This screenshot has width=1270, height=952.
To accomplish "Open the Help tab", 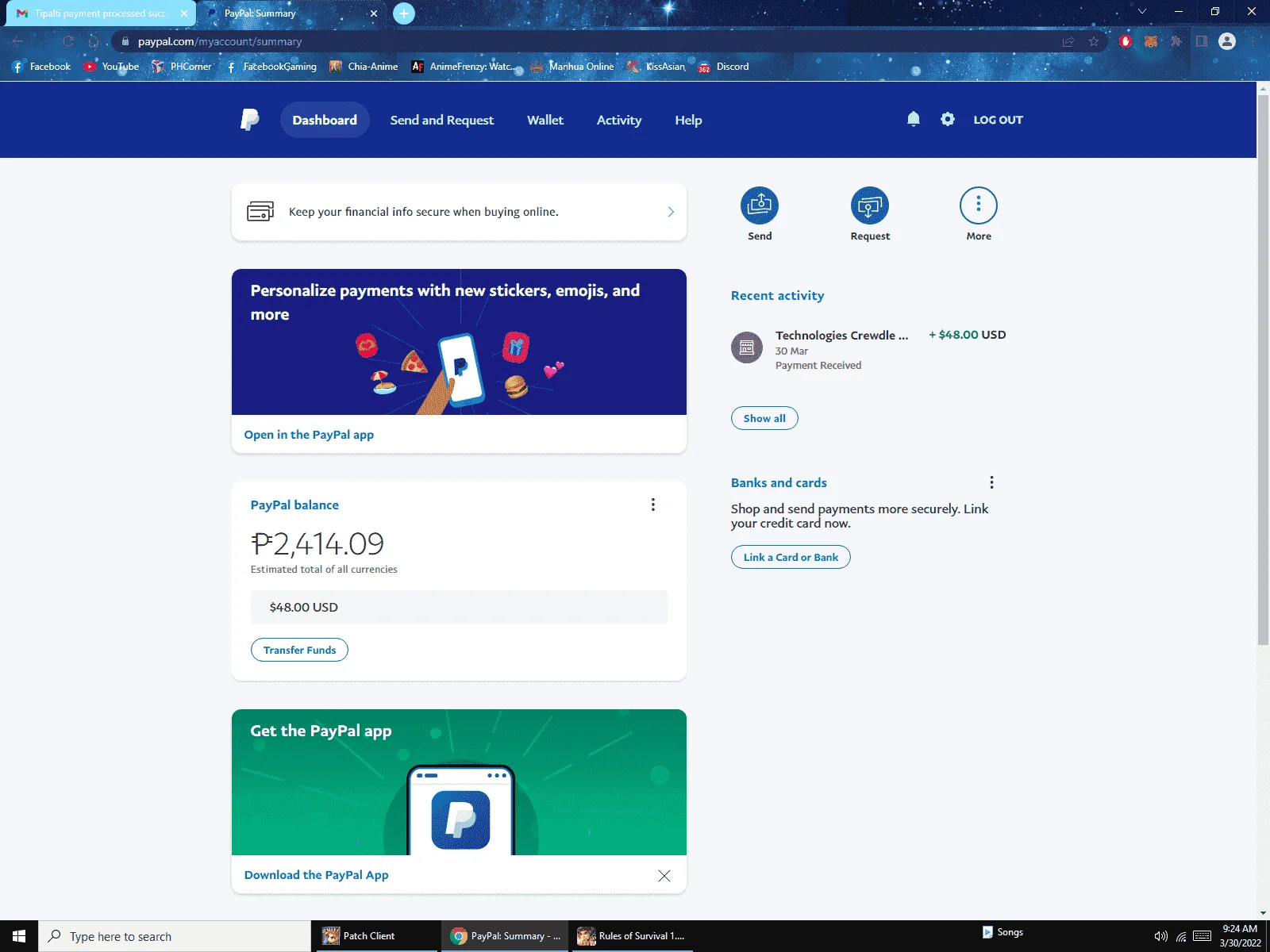I will 688,120.
